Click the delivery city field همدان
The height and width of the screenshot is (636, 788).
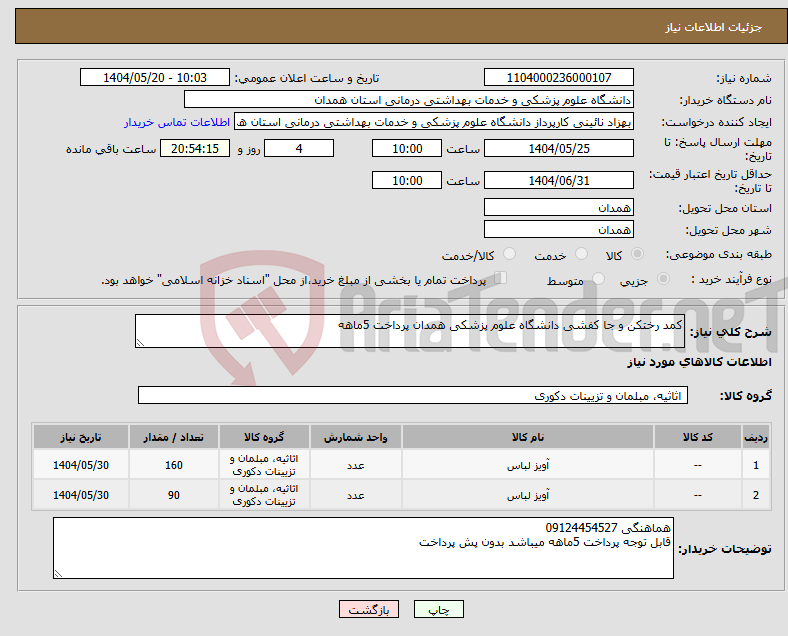558,230
